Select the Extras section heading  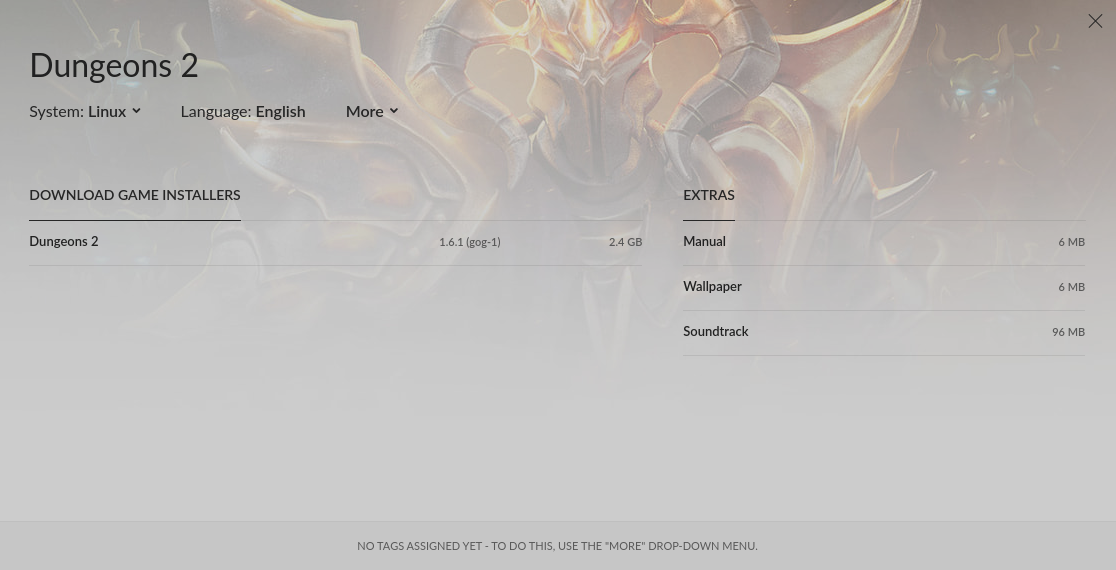tap(709, 195)
